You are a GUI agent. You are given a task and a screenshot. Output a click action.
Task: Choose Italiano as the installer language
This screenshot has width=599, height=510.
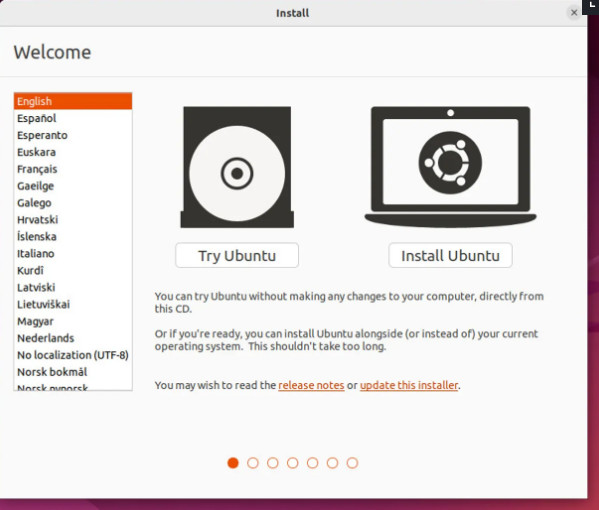coord(73,253)
